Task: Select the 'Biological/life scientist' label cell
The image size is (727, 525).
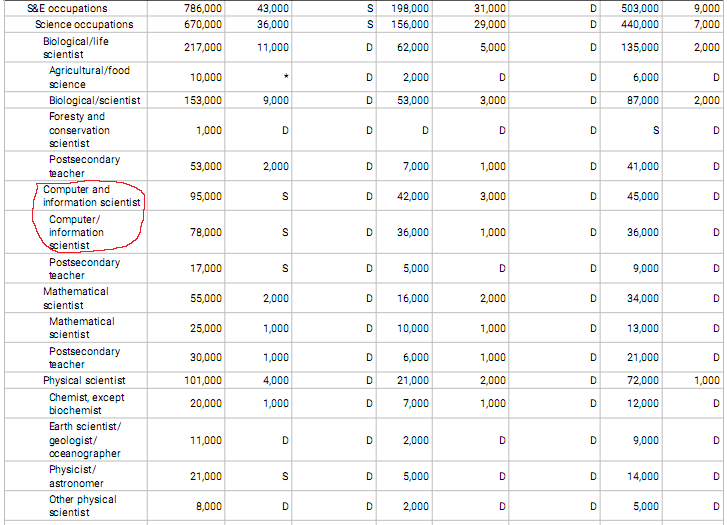Action: coord(76,48)
